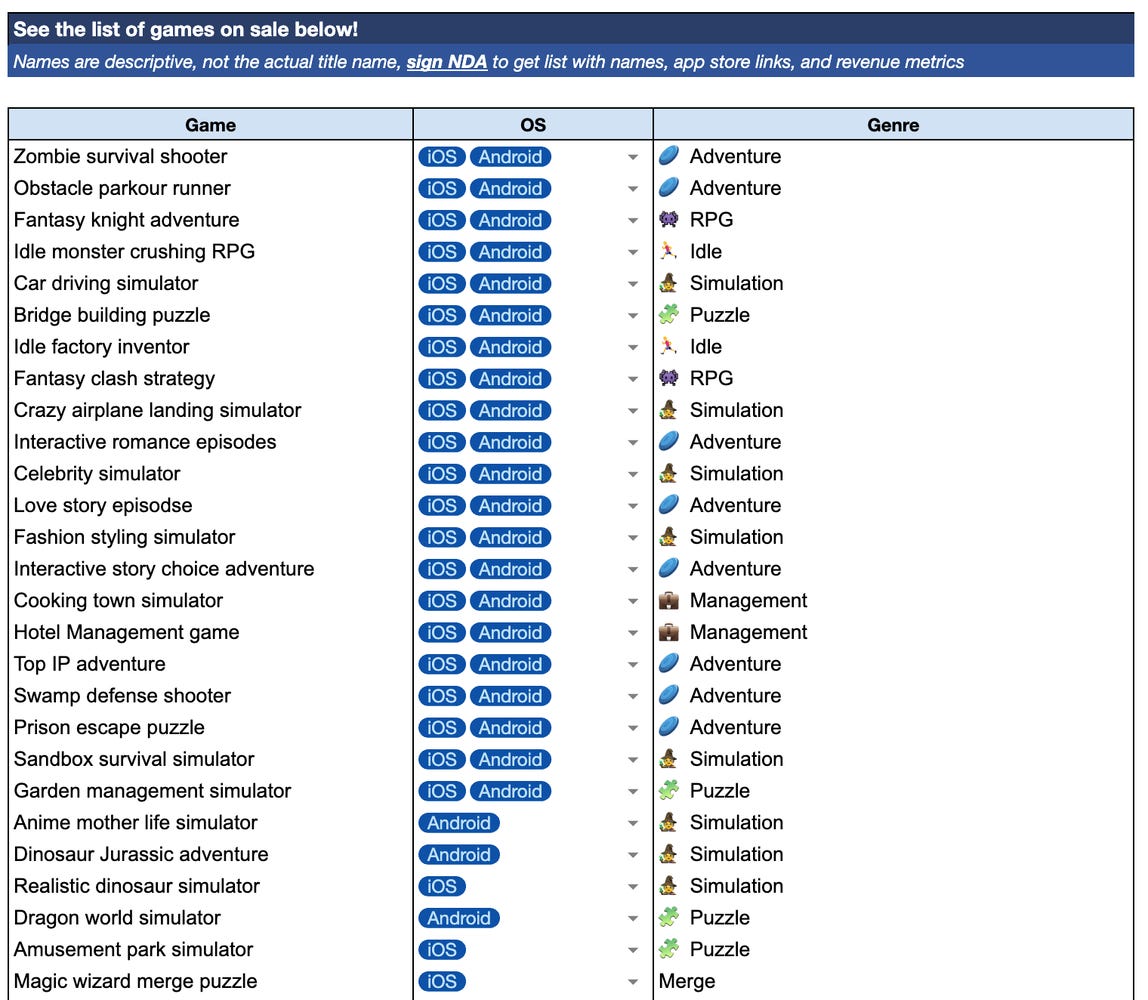Screen dimensions: 1148x1000
Task: Click Simulation icon for Car driving simulator
Action: (668, 283)
